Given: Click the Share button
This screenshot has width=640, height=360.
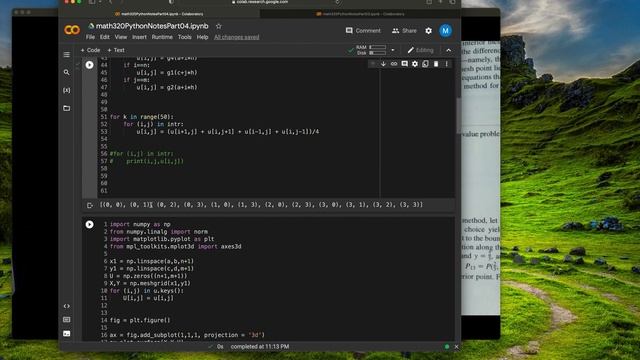Looking at the screenshot, I should point(404,31).
